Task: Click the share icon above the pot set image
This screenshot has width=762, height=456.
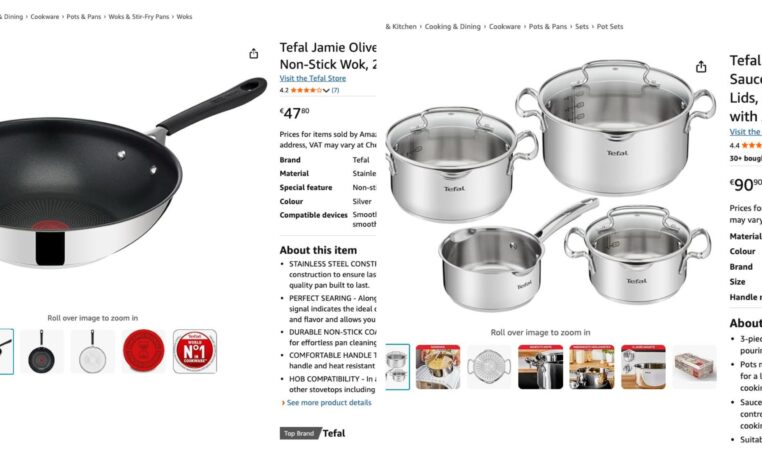Action: click(x=701, y=67)
